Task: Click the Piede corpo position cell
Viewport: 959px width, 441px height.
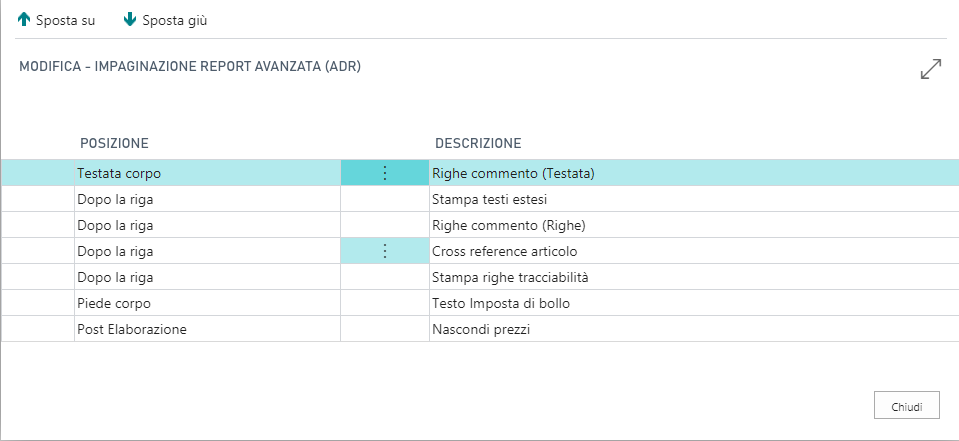Action: [113, 303]
